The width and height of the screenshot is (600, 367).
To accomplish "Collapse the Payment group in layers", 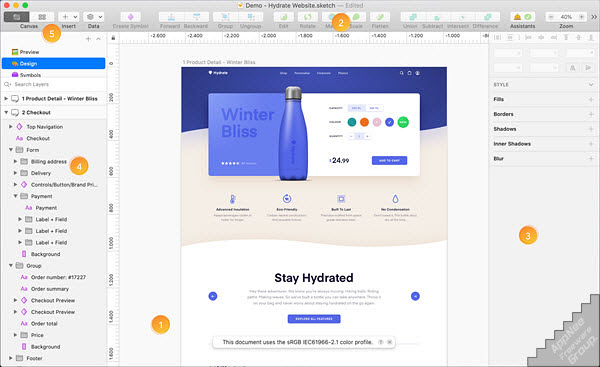I will click(16, 196).
